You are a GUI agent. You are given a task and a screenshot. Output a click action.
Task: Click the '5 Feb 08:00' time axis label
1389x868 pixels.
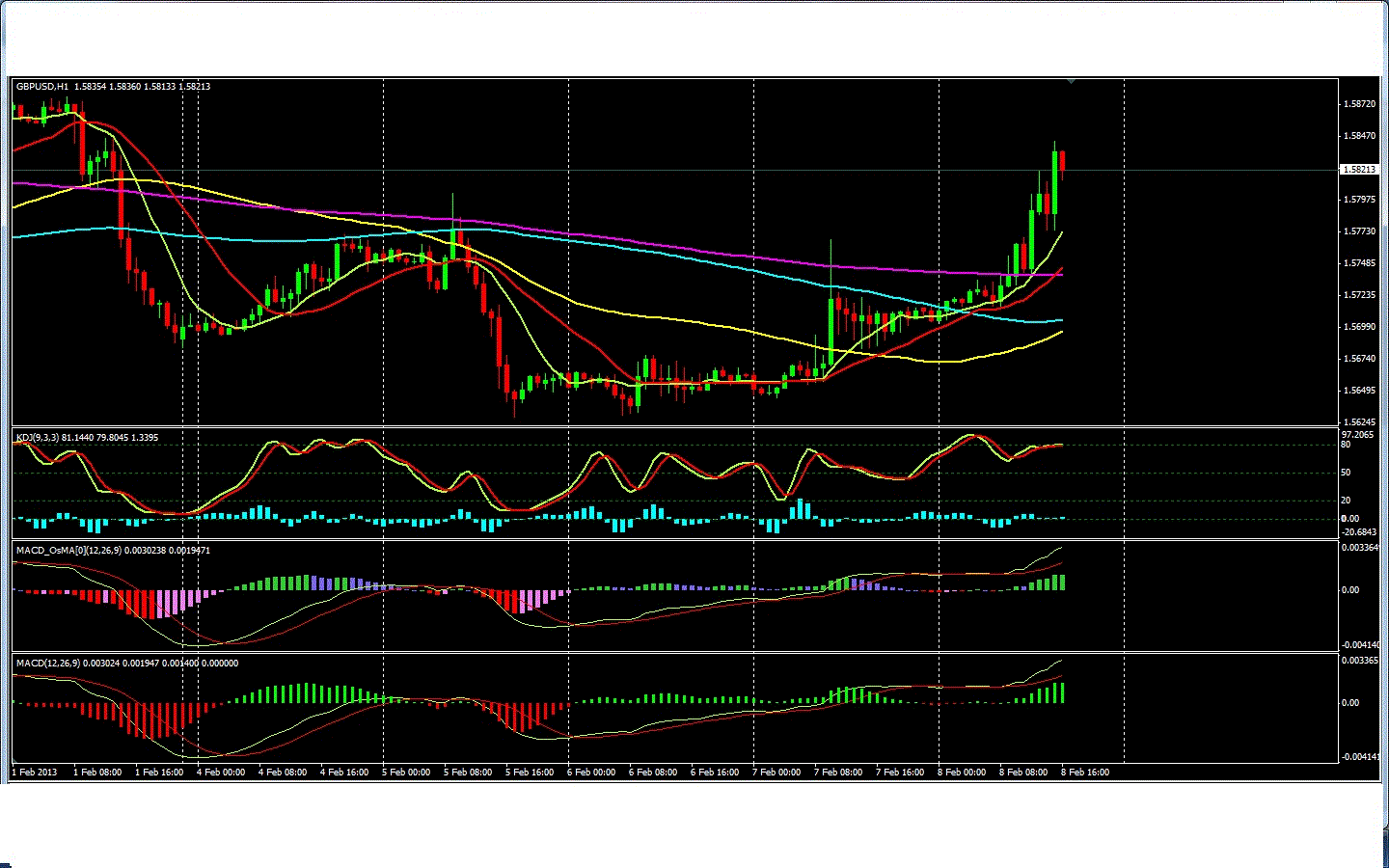pos(468,773)
